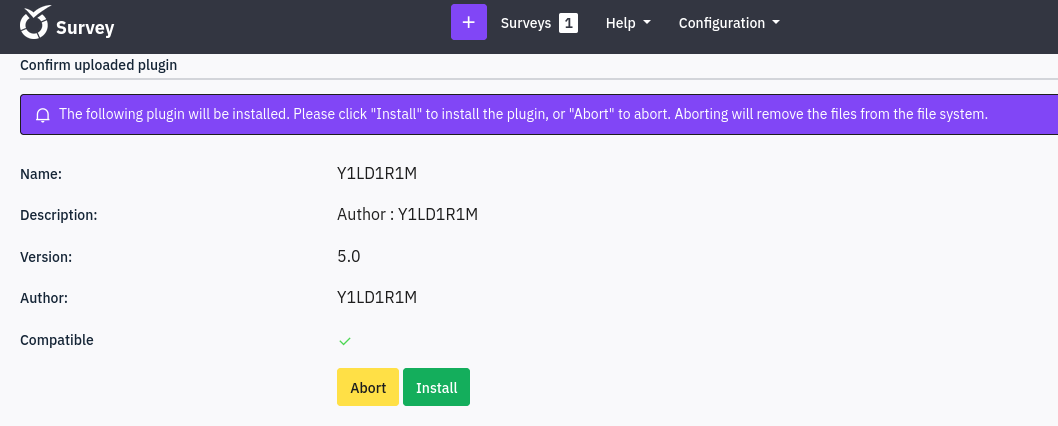Viewport: 1058px width, 426px height.
Task: Install the uploaded Y1LD1R1M plugin
Action: pos(437,388)
